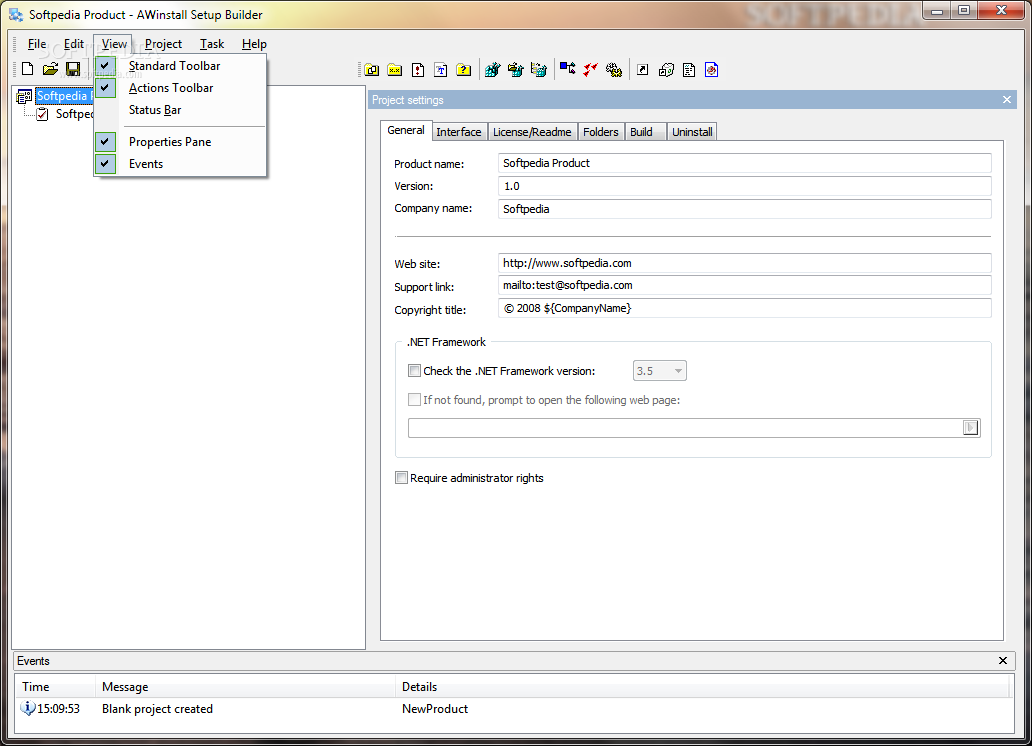Select the 'Blank project created' event message
Image resolution: width=1032 pixels, height=746 pixels.
pyautogui.click(x=157, y=709)
